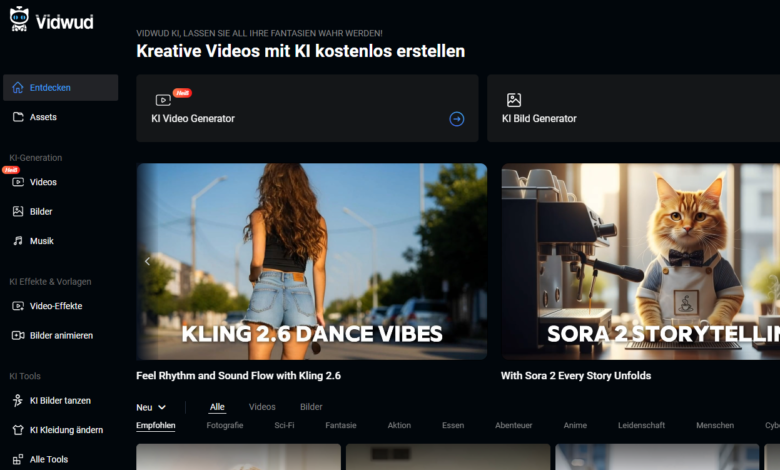The image size is (780, 470).
Task: Switch to the Videos tab
Action: pyautogui.click(x=262, y=407)
